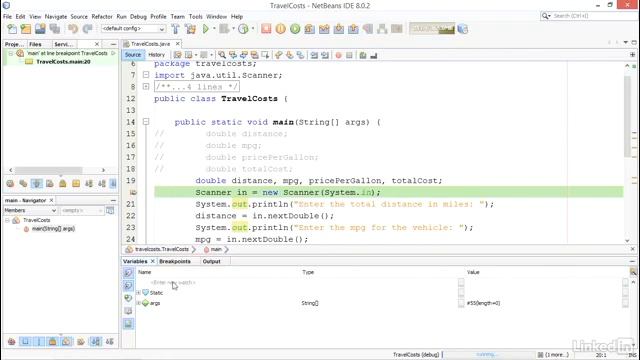Click the red Start Macro Recording icon
This screenshot has height=360, width=640.
click(x=338, y=55)
